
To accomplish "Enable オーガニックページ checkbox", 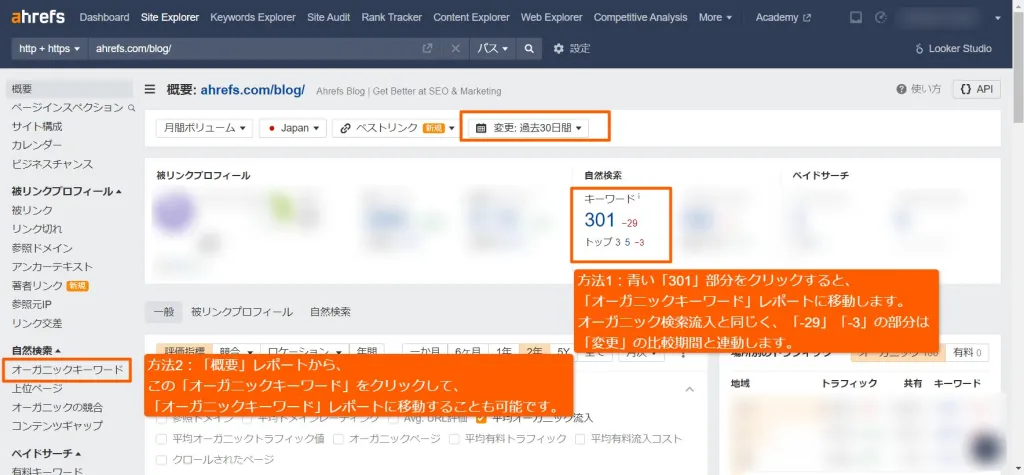I will click(338, 439).
